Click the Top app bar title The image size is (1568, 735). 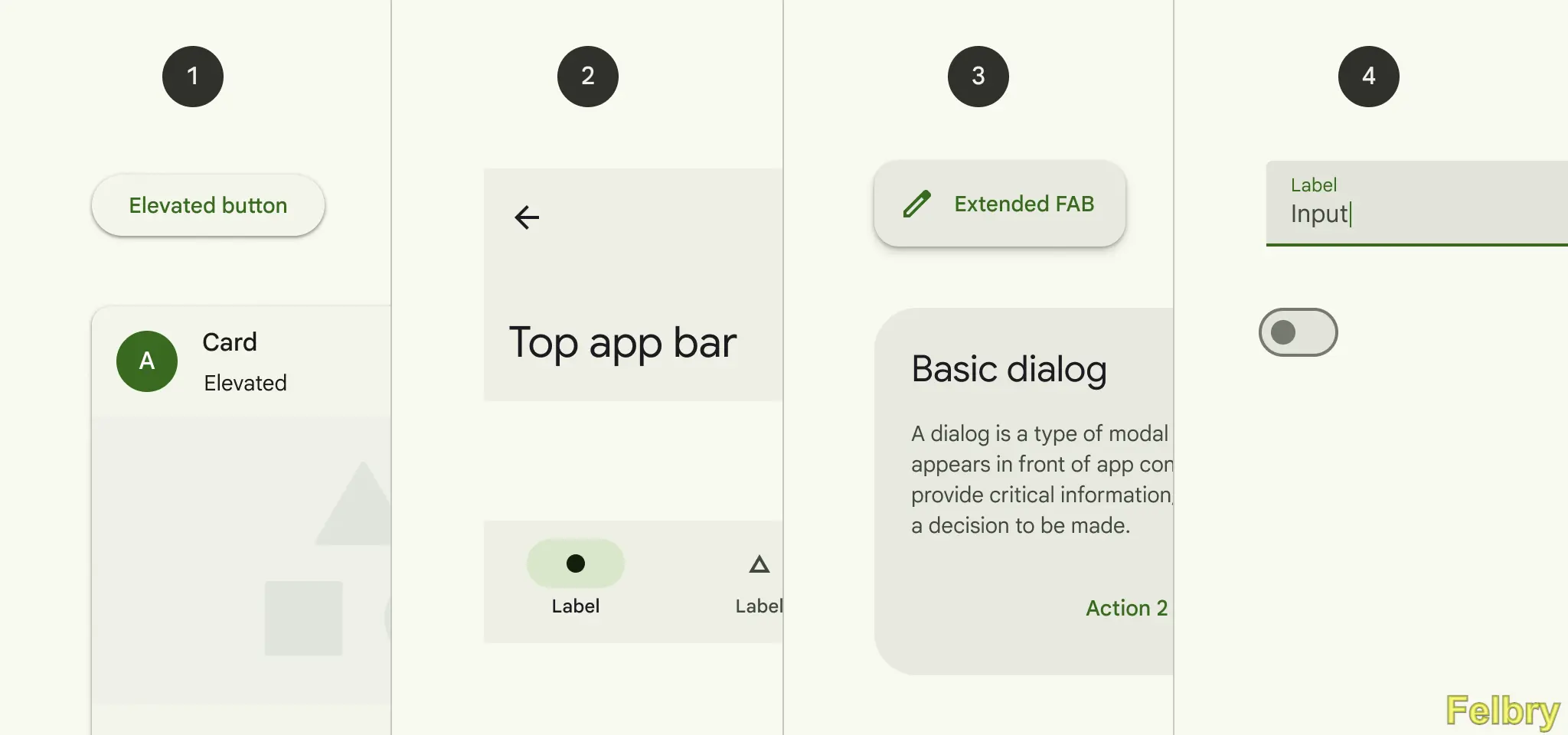click(622, 343)
